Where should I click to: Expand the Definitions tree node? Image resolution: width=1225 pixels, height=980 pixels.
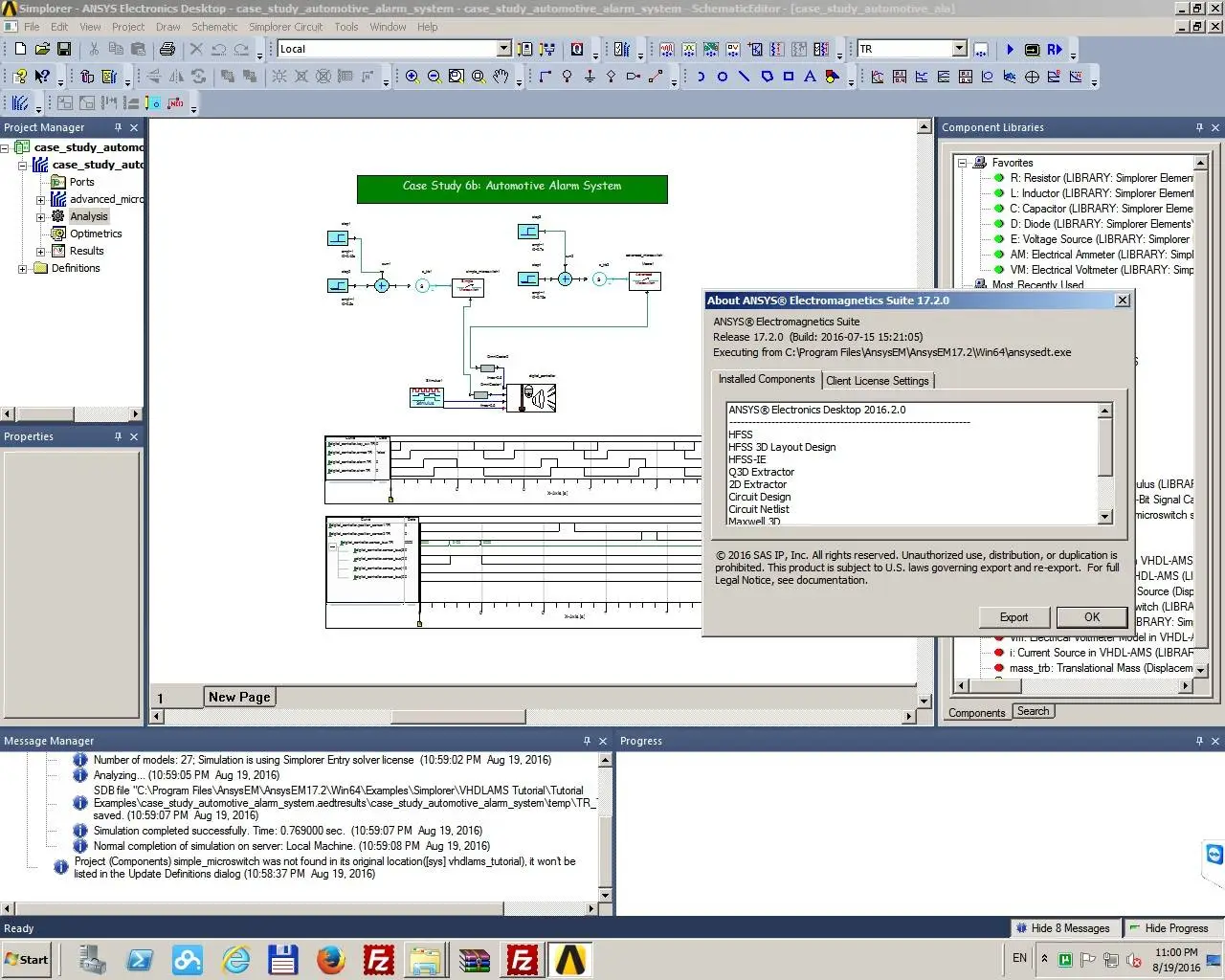pos(22,268)
